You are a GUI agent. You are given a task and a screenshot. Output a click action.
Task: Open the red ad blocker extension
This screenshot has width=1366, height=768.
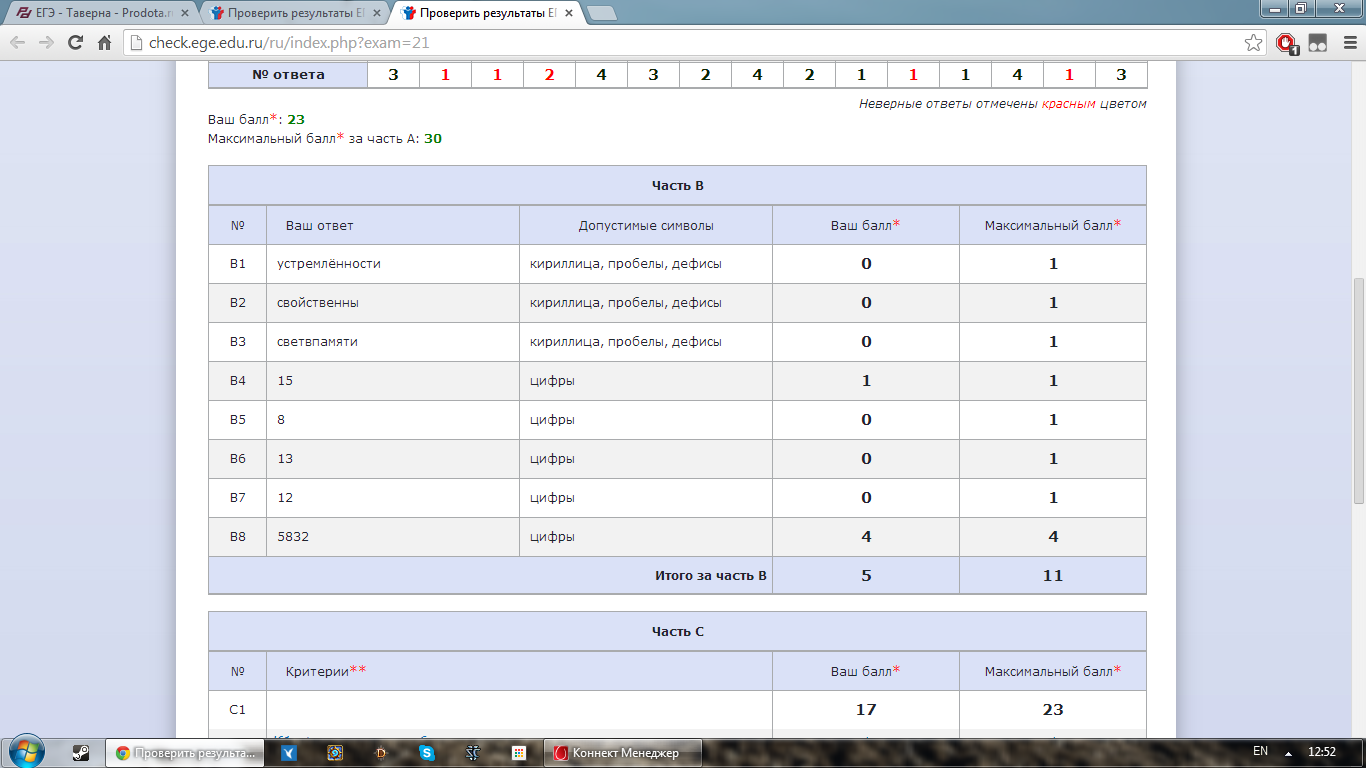1286,43
